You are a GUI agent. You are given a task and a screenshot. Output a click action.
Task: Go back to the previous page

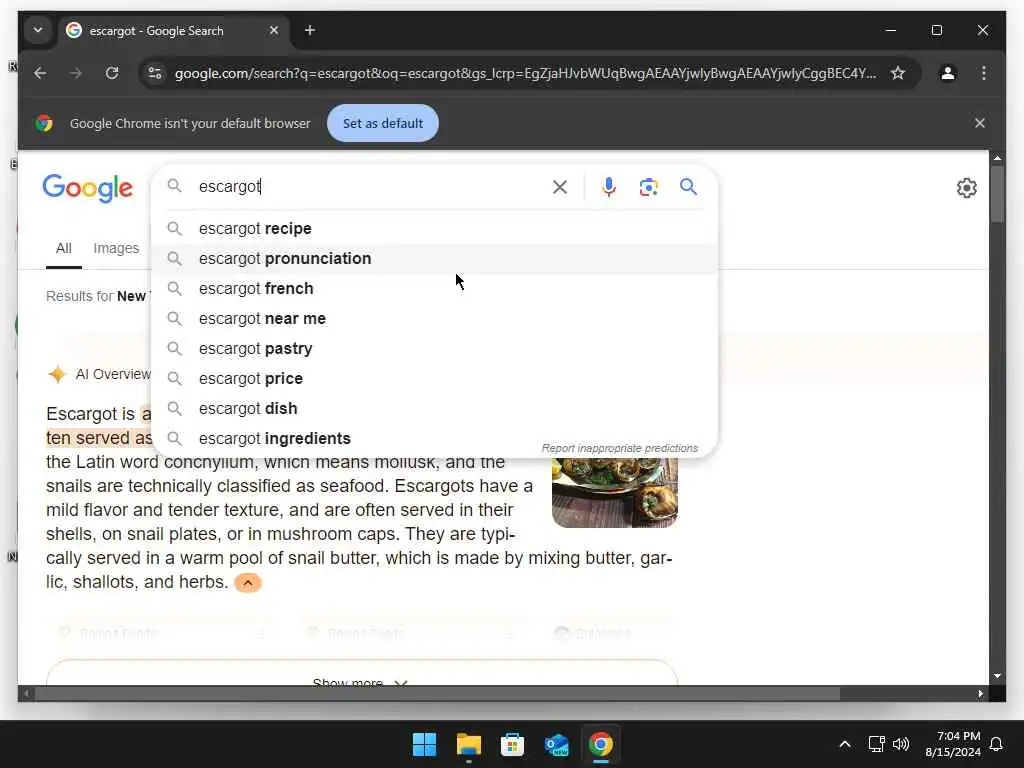[40, 73]
